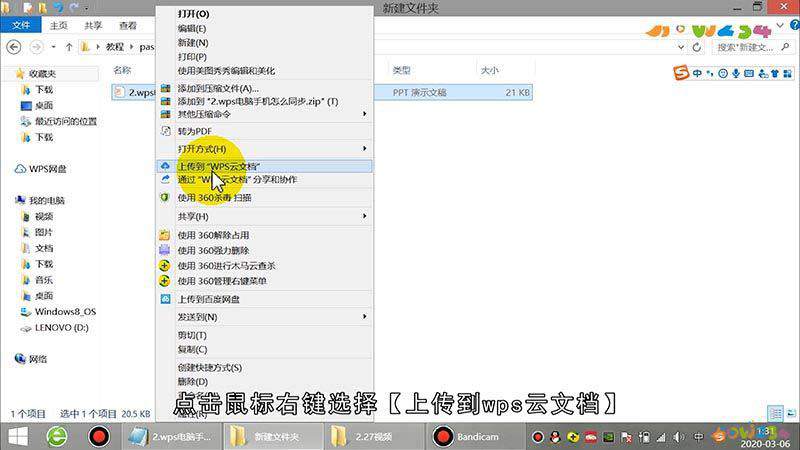Switch to 2.wps电脑手... taskbar window
The width and height of the screenshot is (800, 450).
[x=171, y=437]
